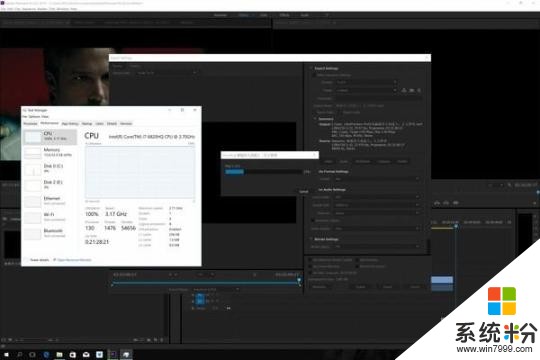The width and height of the screenshot is (540, 360).
Task: Open taskbar search icon
Action: (x=19, y=354)
